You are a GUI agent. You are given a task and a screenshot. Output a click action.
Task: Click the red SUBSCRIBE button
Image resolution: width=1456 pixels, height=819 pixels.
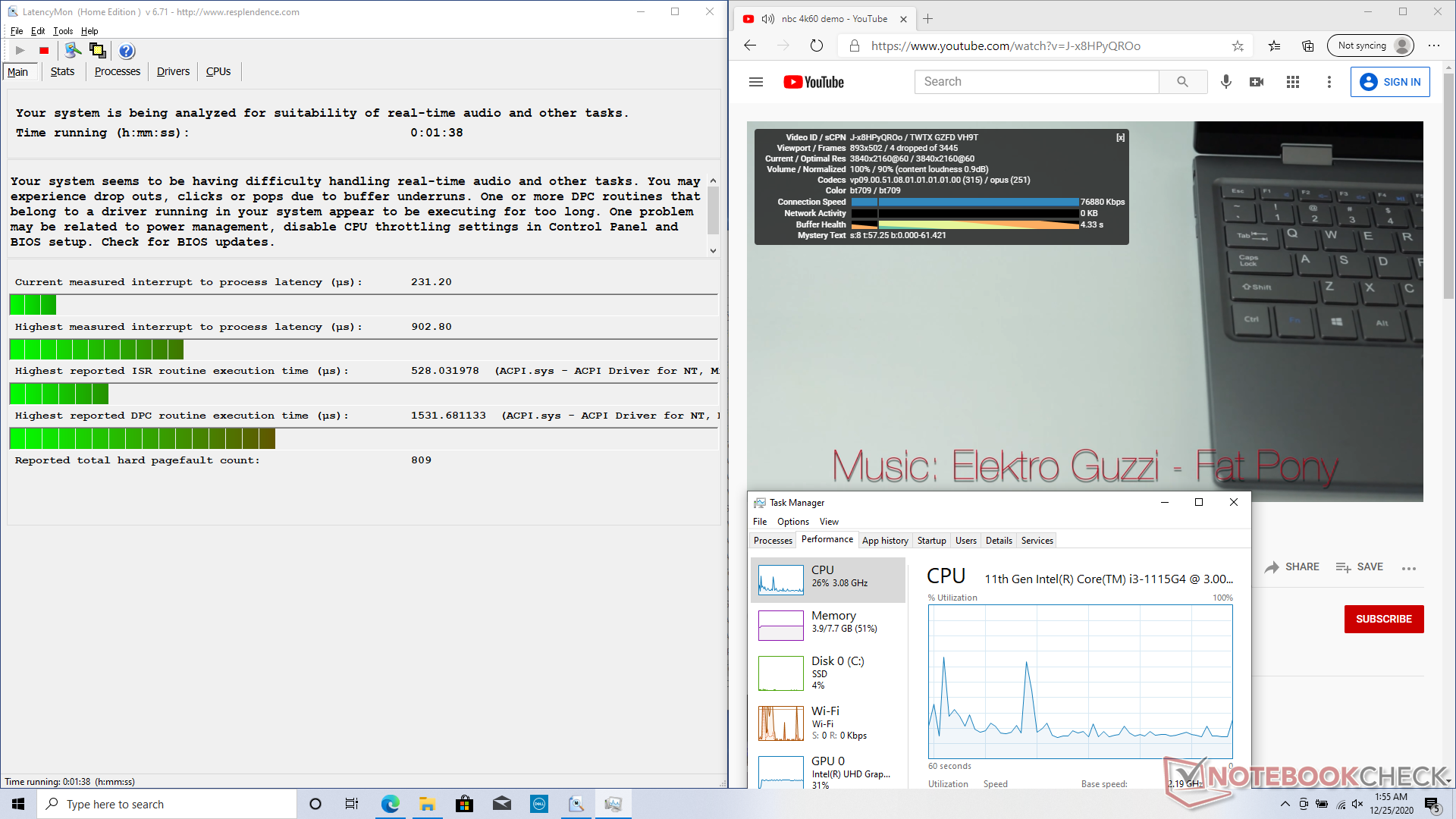point(1383,619)
